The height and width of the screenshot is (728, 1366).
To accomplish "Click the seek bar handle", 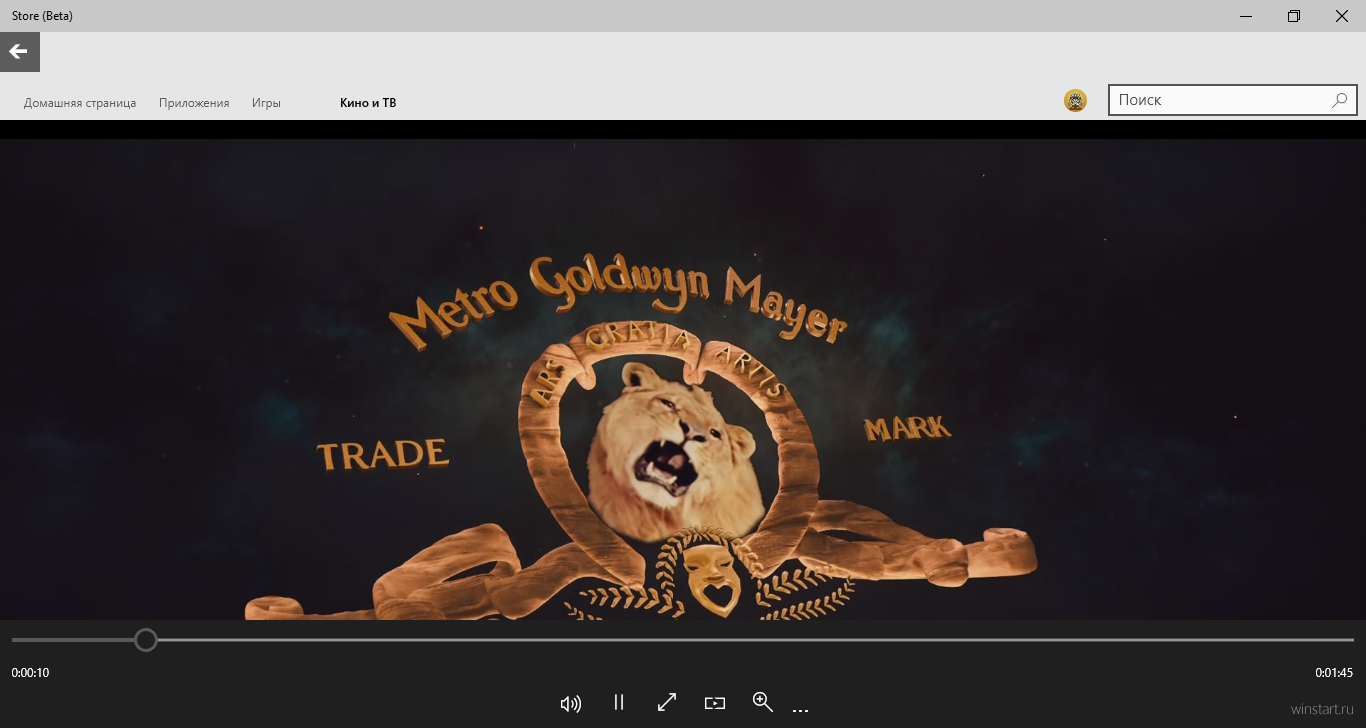I will [146, 639].
